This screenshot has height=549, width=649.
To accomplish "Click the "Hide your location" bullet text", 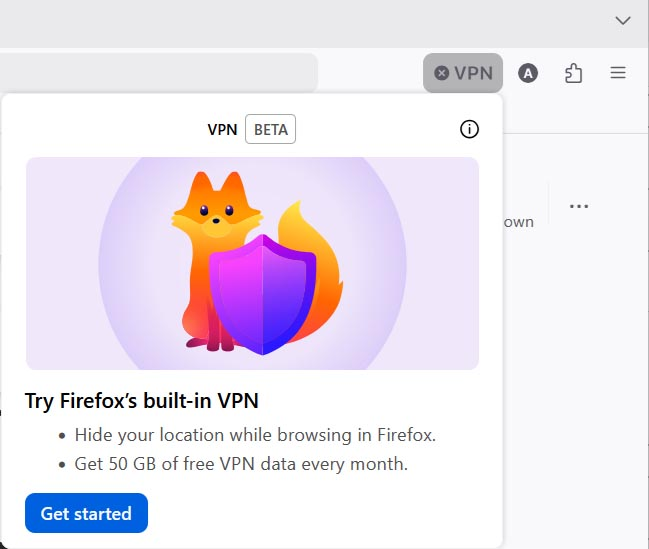I will click(x=255, y=435).
